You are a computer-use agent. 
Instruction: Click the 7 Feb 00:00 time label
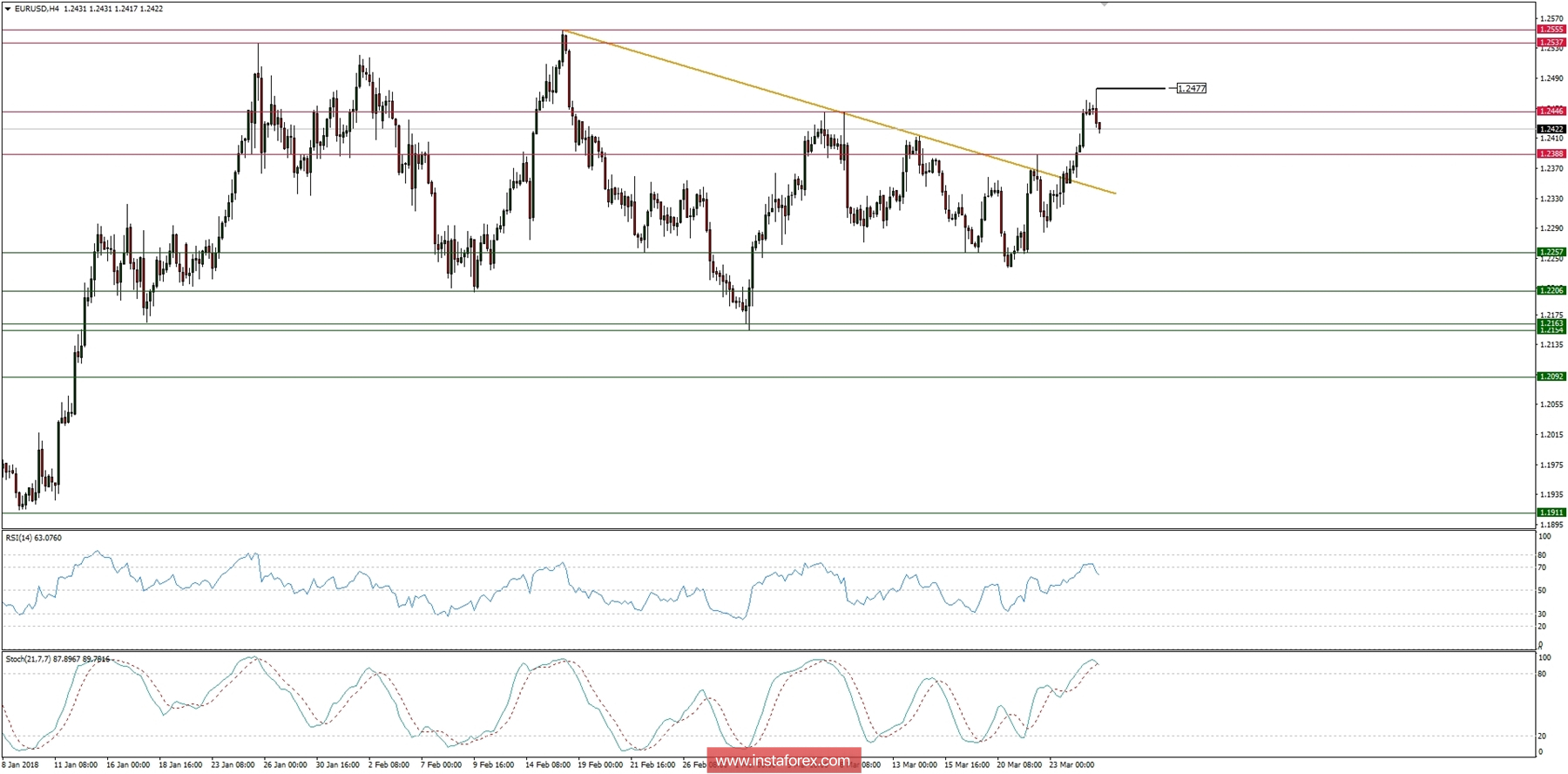441,765
